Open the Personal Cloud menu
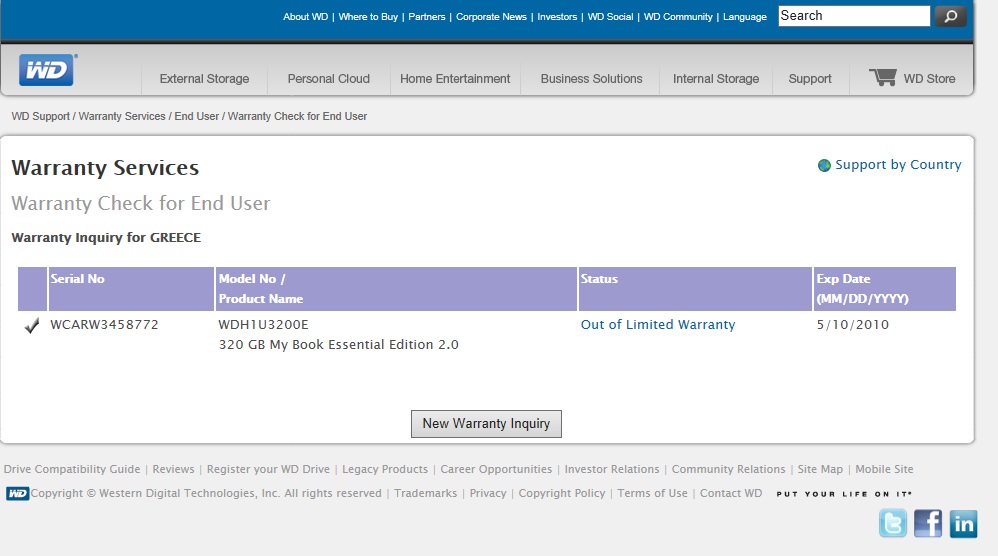The height and width of the screenshot is (556, 998). [x=328, y=79]
